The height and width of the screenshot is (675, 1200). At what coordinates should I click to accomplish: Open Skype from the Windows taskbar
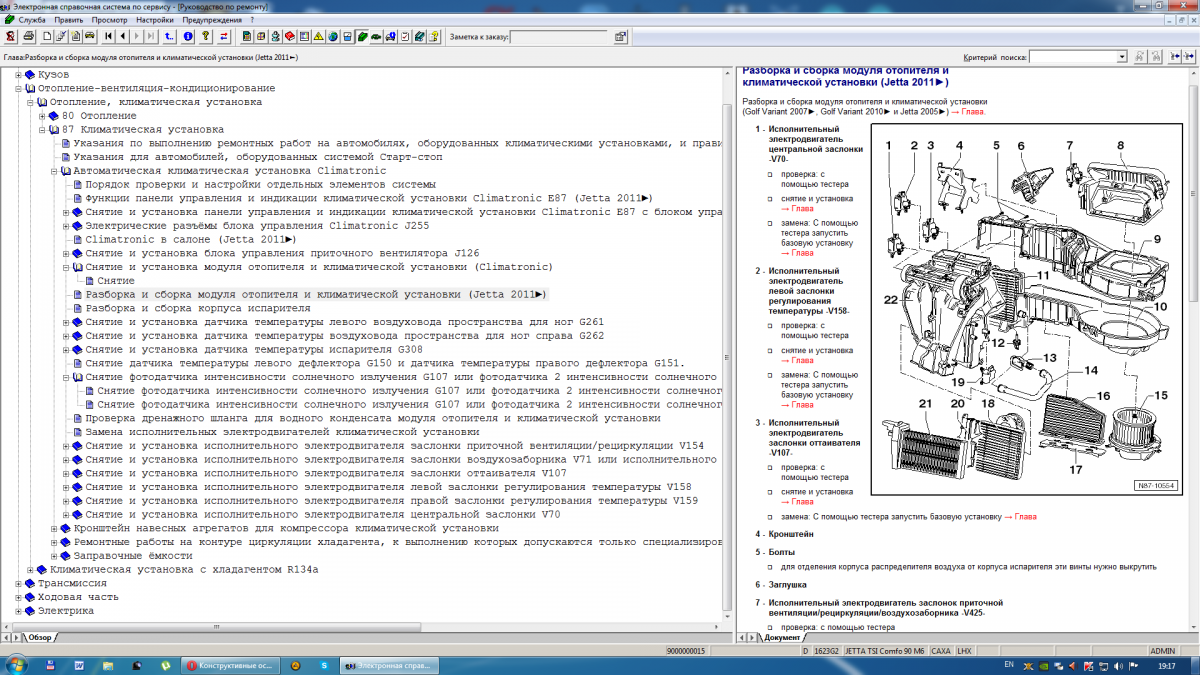coord(324,665)
